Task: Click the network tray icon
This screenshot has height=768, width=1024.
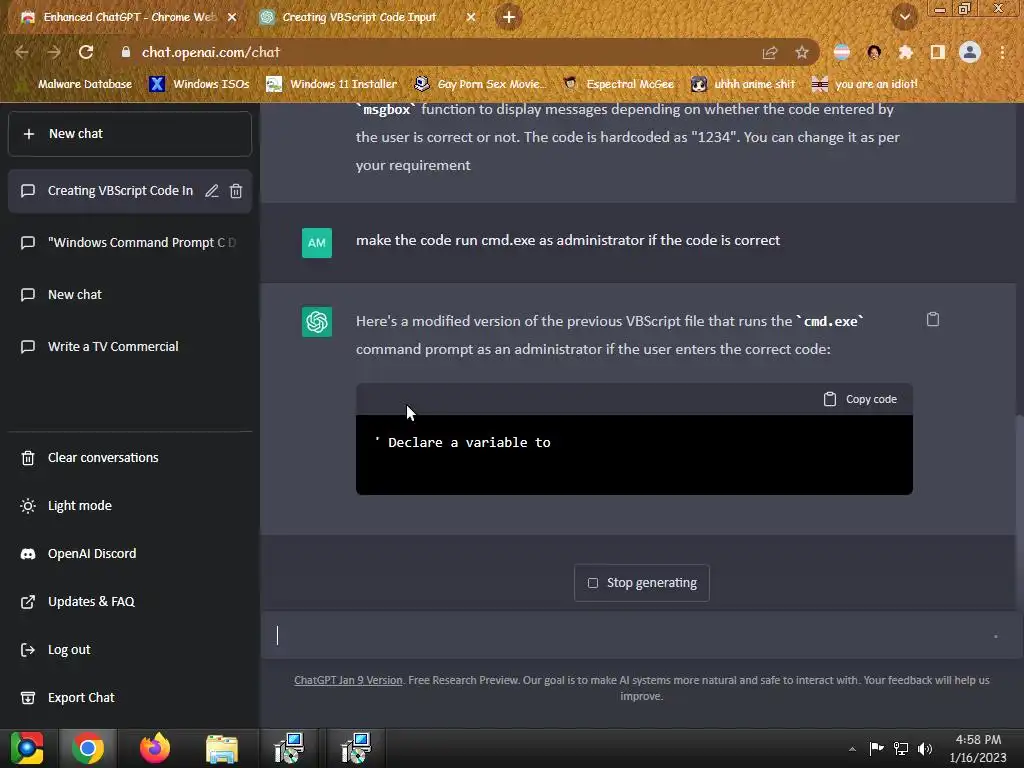Action: click(901, 748)
